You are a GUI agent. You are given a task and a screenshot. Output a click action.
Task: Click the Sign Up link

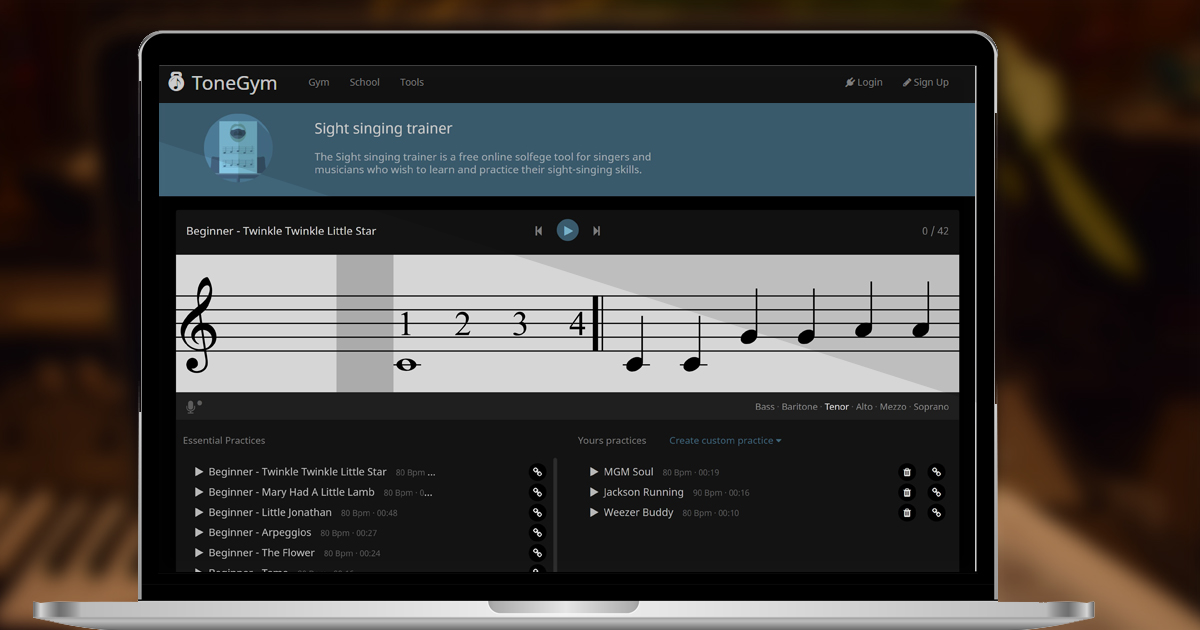925,82
